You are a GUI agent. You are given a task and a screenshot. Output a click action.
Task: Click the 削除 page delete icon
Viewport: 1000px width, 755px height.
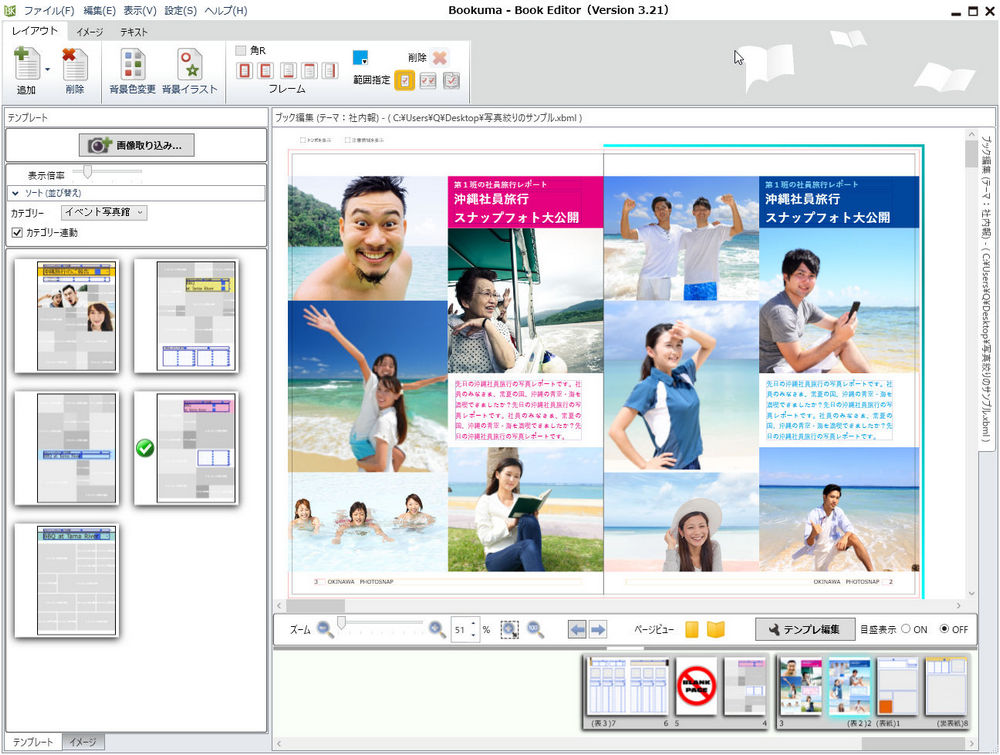pyautogui.click(x=75, y=68)
